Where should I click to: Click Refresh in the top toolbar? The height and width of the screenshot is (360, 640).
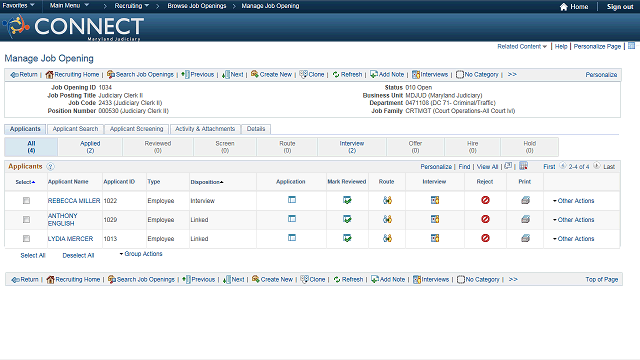(347, 75)
